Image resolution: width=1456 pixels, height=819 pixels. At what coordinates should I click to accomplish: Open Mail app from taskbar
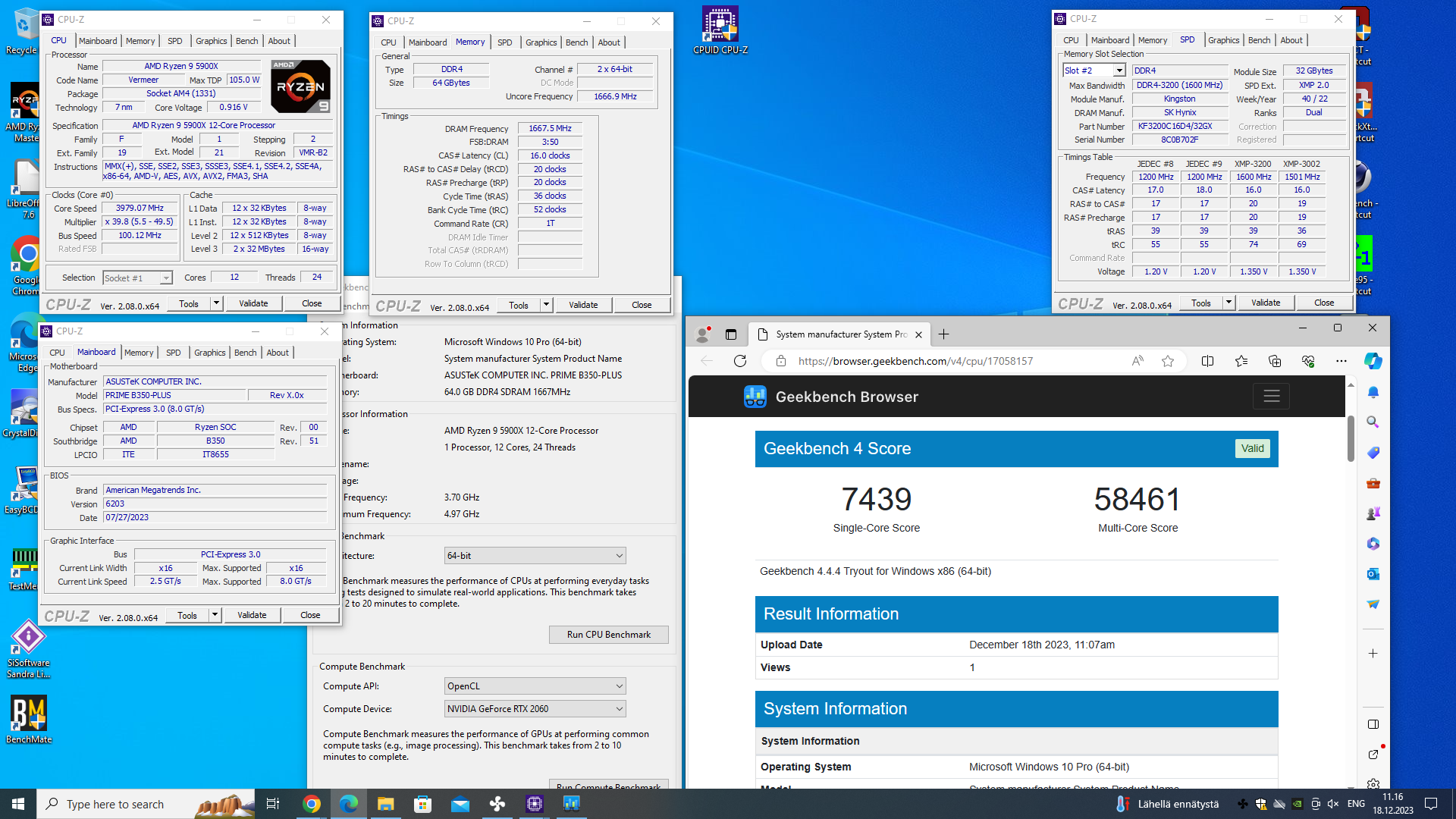click(x=460, y=804)
